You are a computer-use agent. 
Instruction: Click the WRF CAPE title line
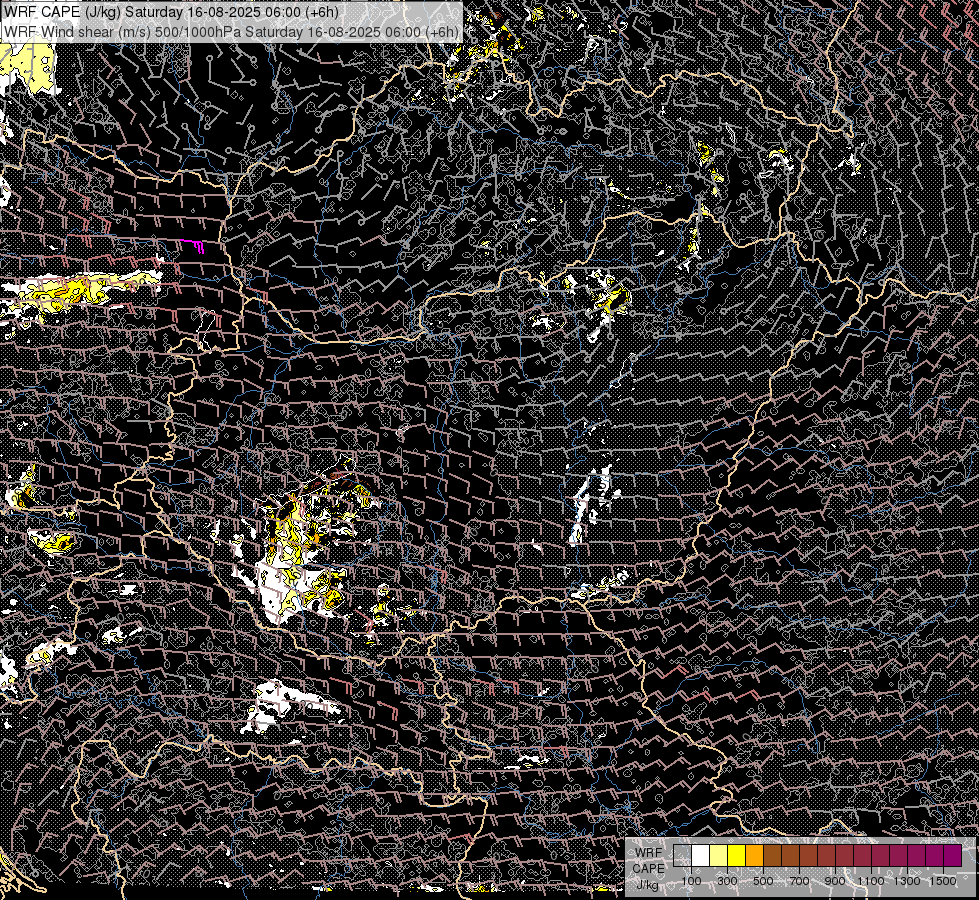170,12
